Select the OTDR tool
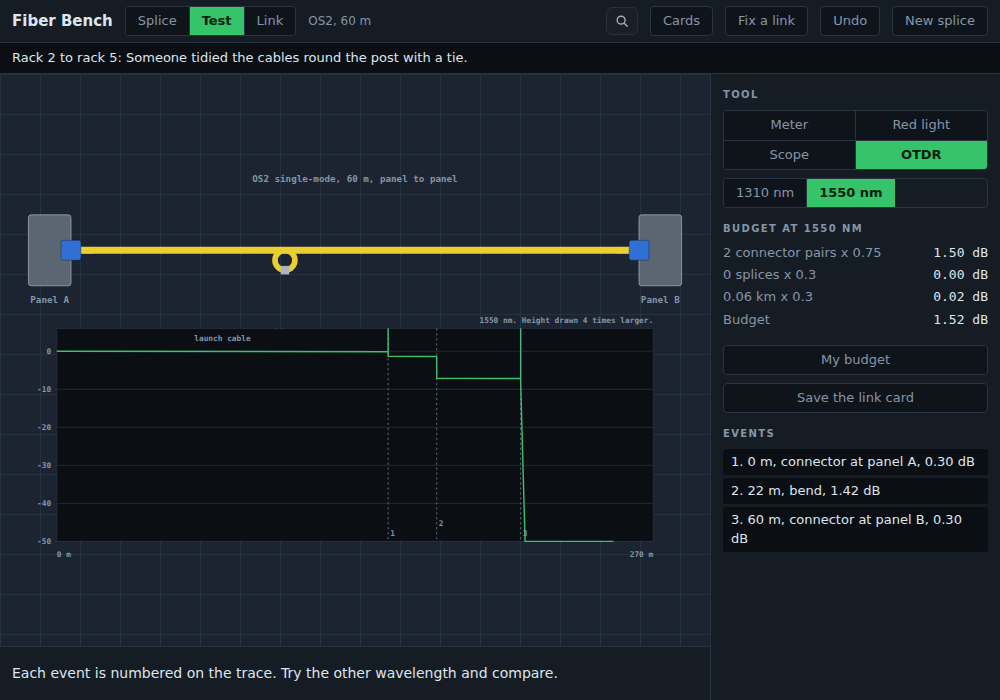Viewport: 1000px width, 700px height. (922, 155)
